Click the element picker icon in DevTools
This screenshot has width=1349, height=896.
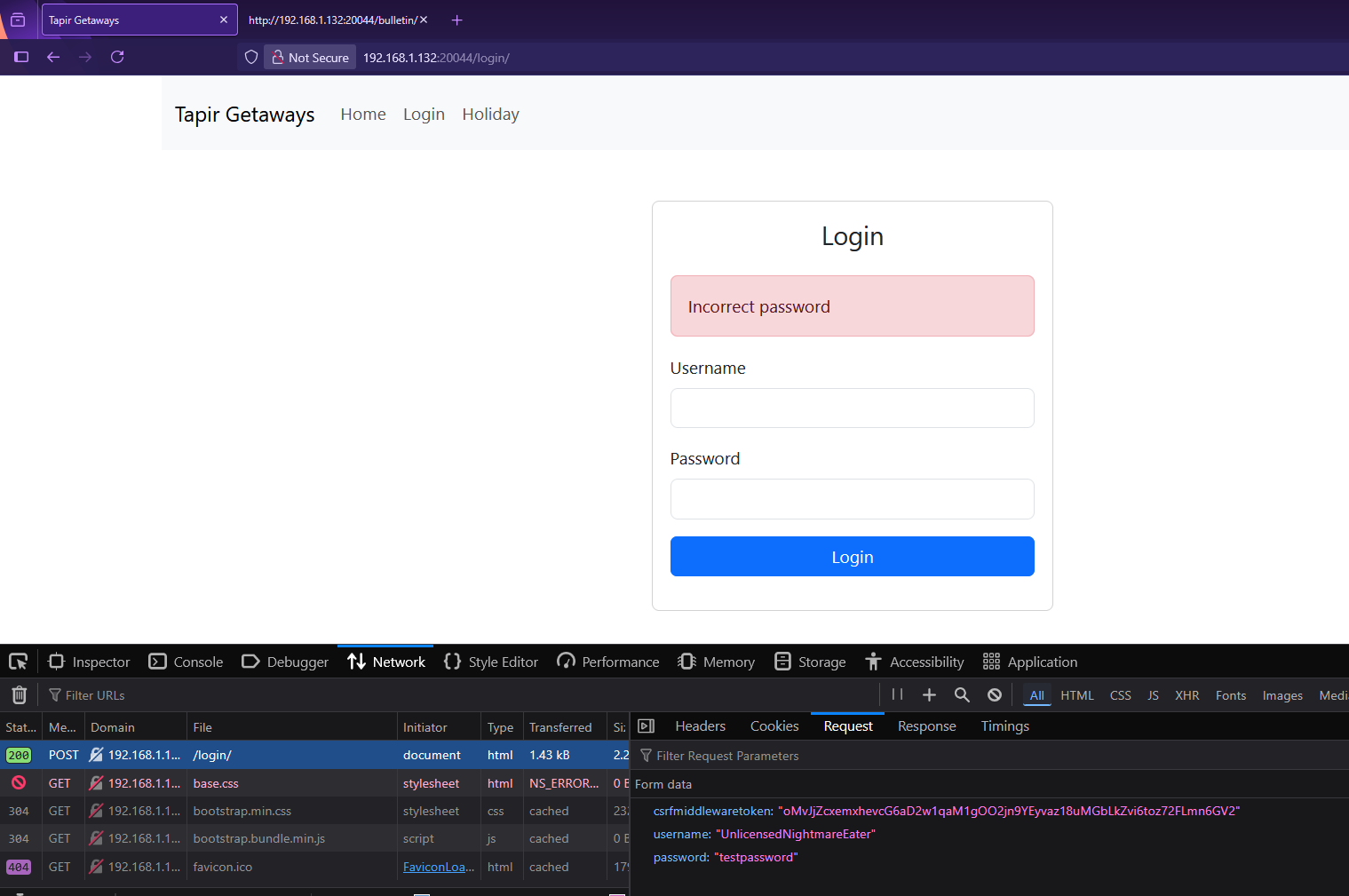pyautogui.click(x=18, y=662)
